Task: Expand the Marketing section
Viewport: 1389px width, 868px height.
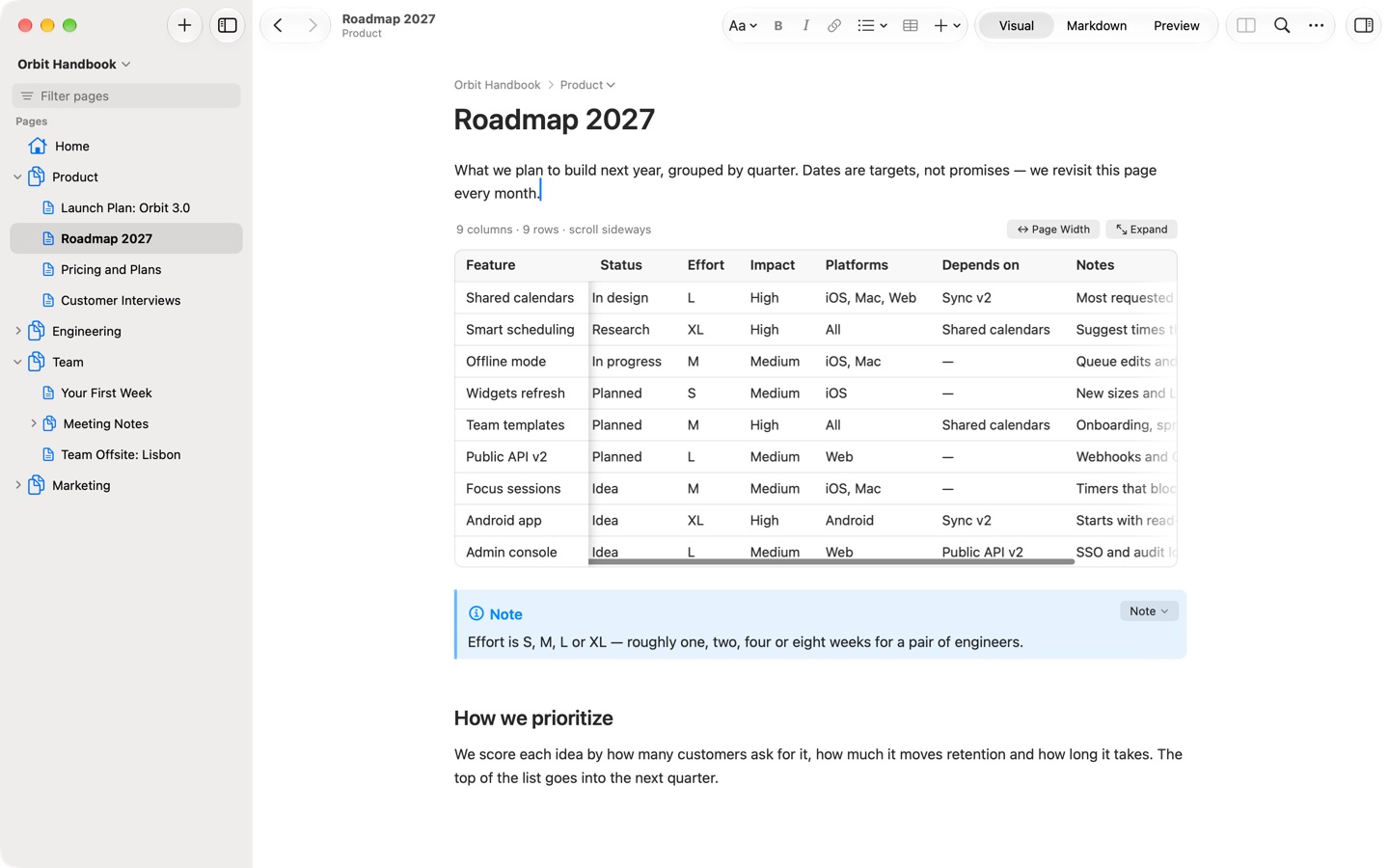Action: coord(17,486)
